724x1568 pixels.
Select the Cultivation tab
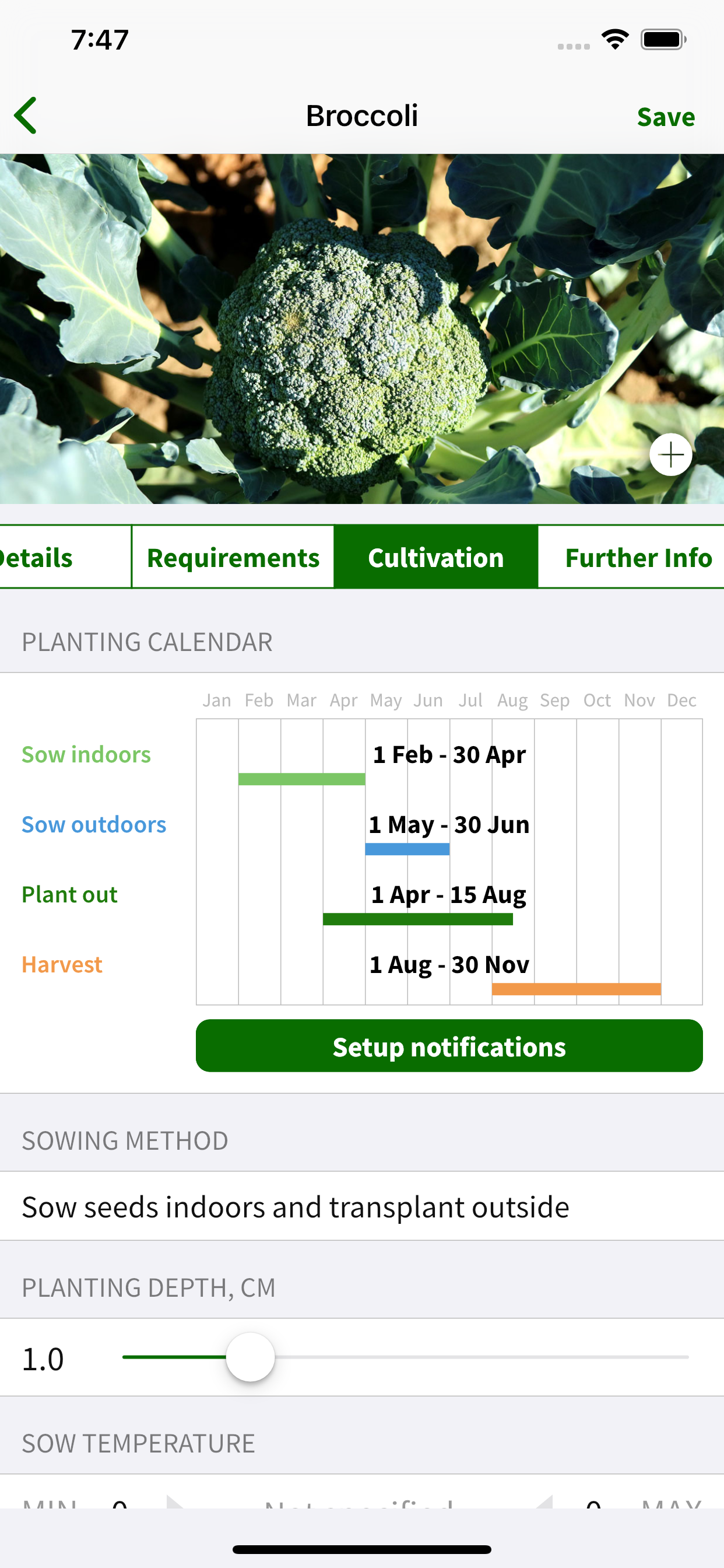click(x=435, y=557)
